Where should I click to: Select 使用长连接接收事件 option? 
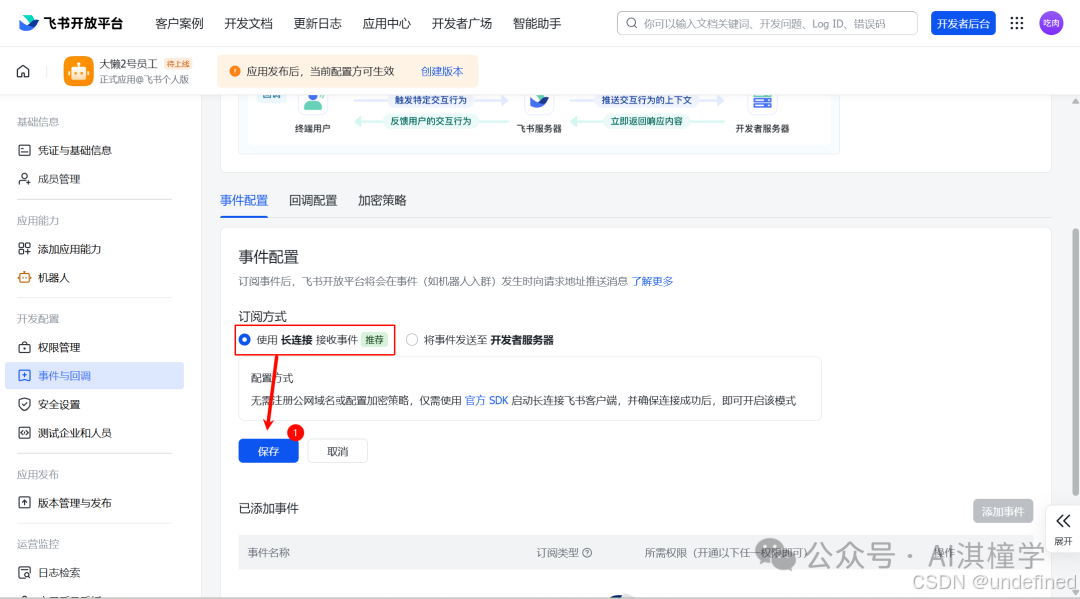pos(245,340)
